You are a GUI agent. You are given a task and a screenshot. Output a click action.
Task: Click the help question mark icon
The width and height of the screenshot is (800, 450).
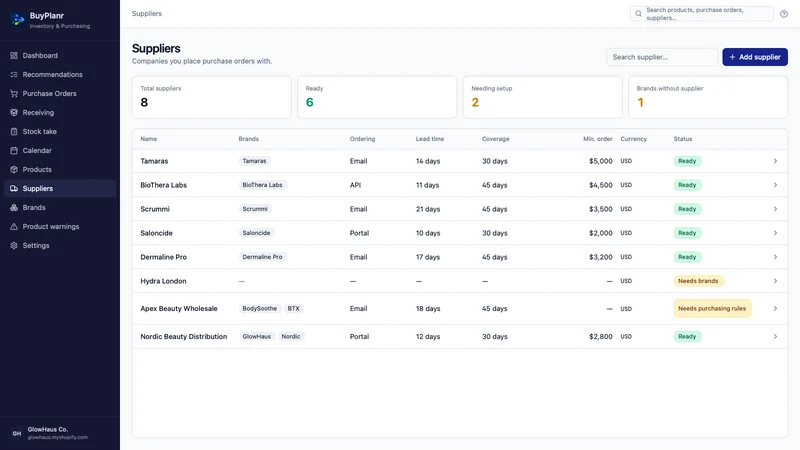(784, 14)
